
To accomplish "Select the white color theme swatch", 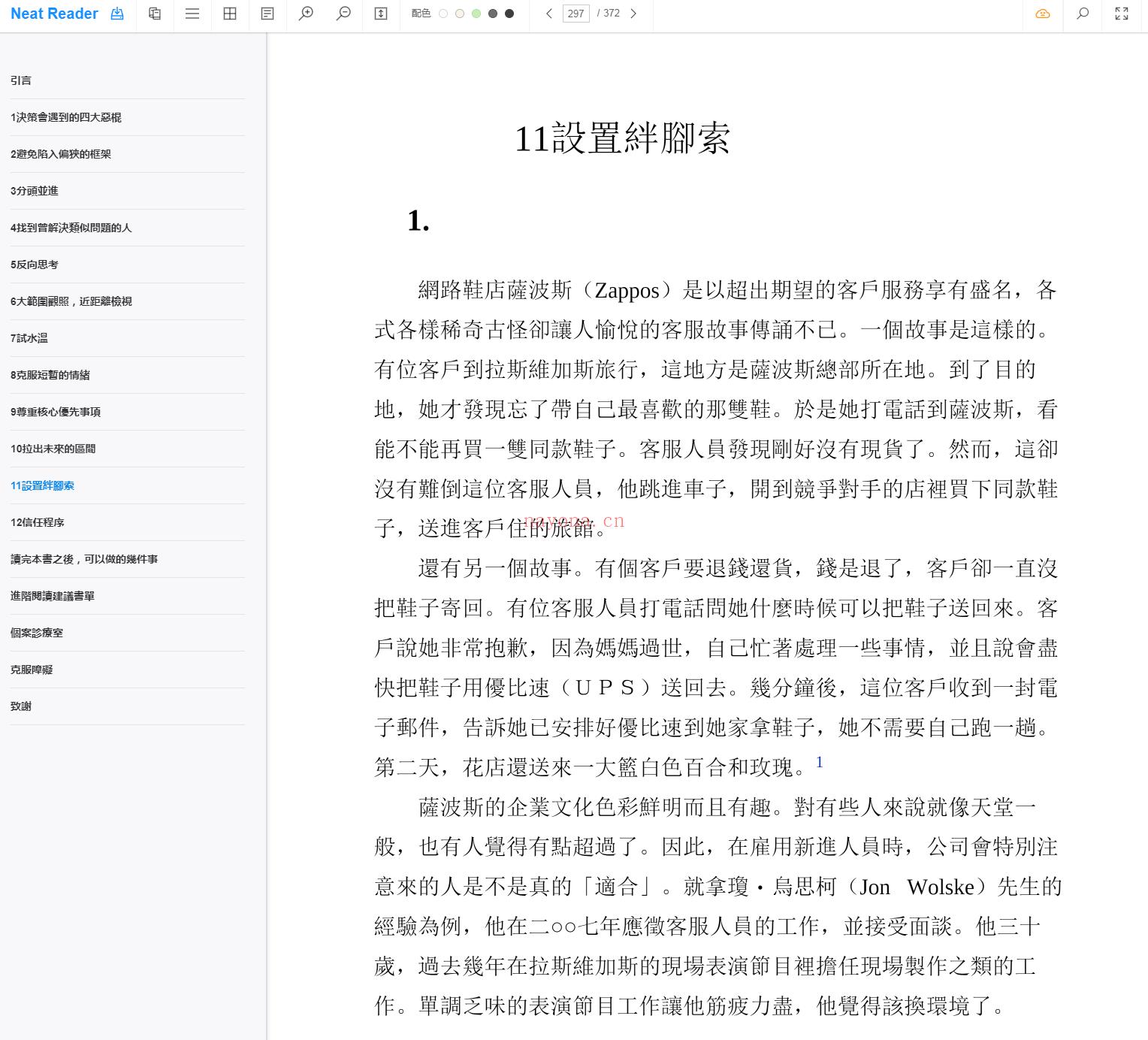I will [443, 14].
